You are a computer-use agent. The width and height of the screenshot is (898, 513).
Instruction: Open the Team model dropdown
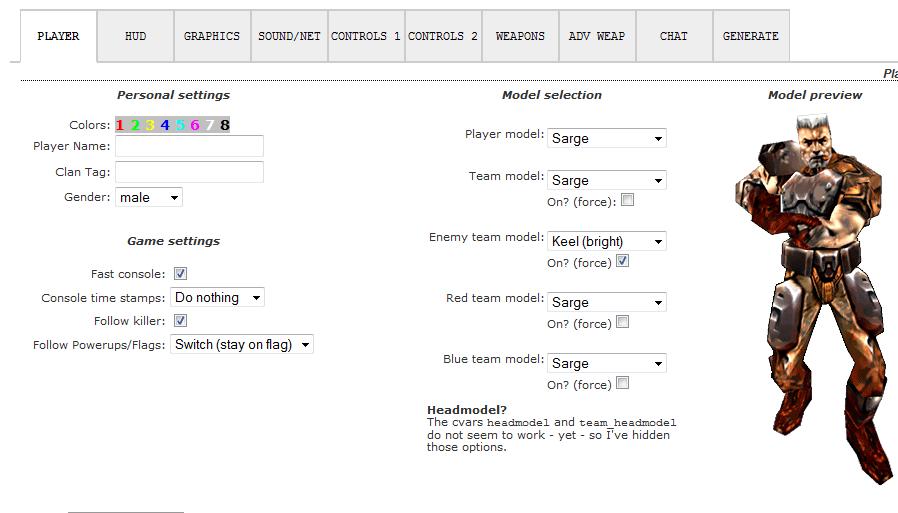coord(606,180)
